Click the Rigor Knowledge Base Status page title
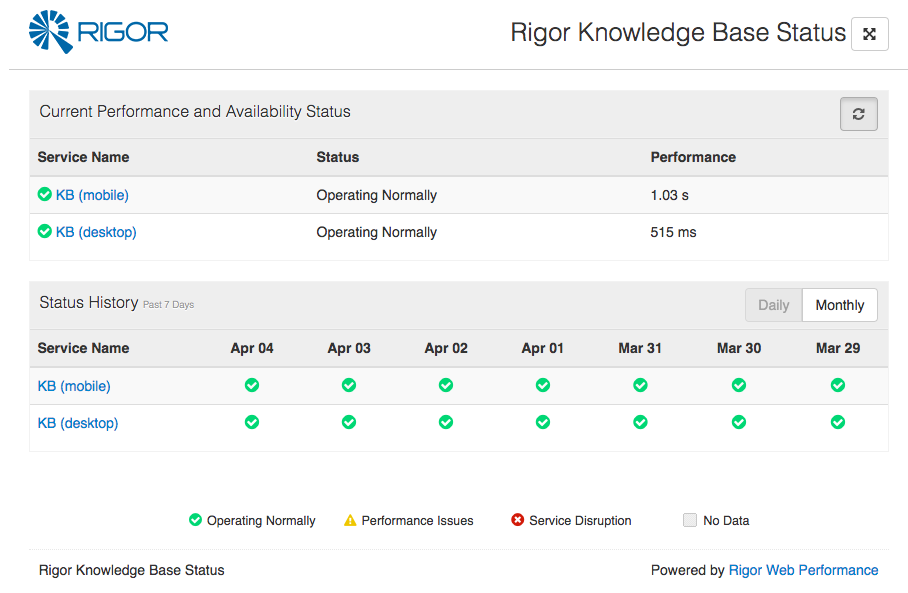This screenshot has height=593, width=908. click(678, 32)
